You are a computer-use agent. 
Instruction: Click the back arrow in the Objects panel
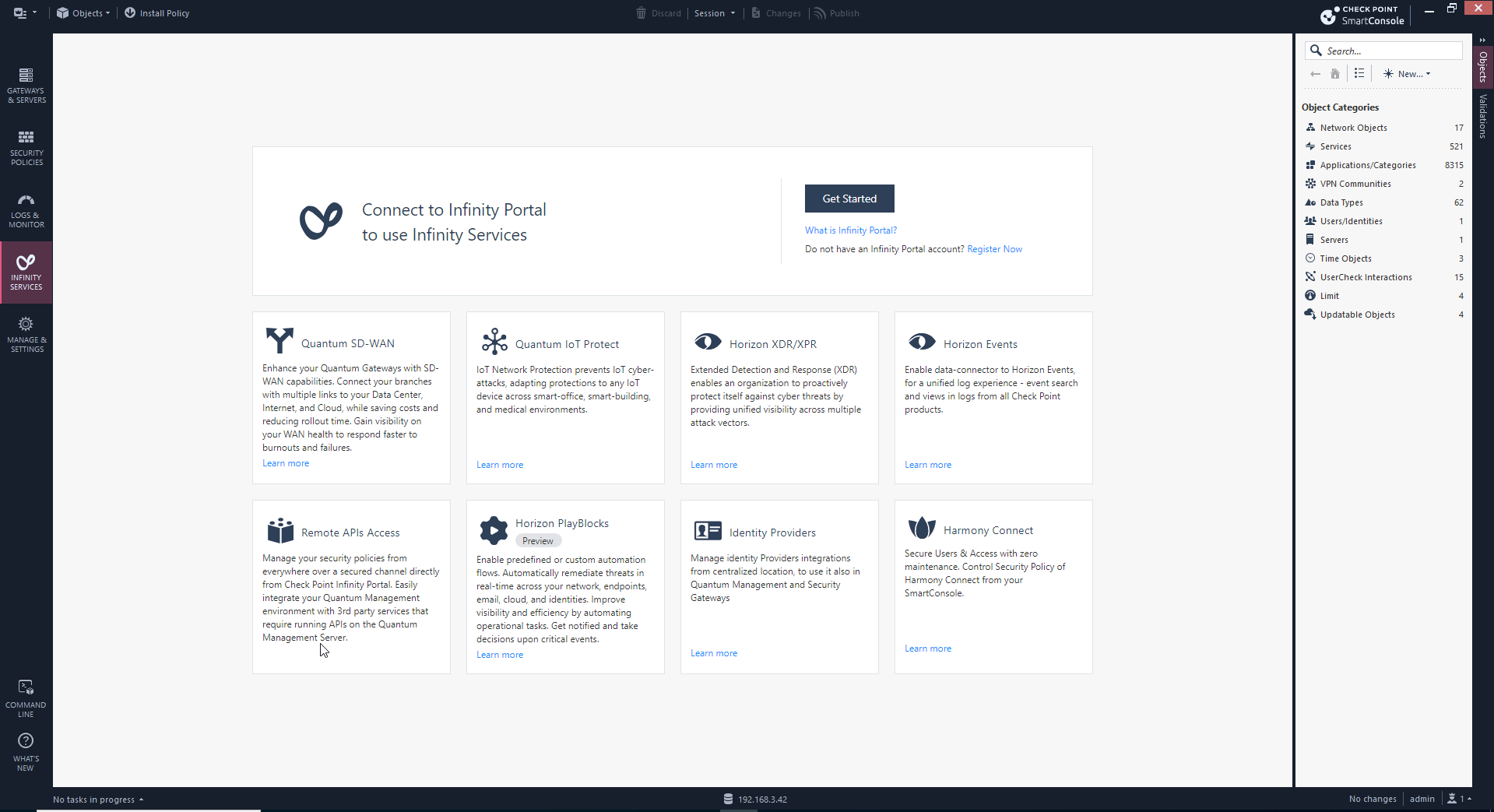tap(1315, 74)
